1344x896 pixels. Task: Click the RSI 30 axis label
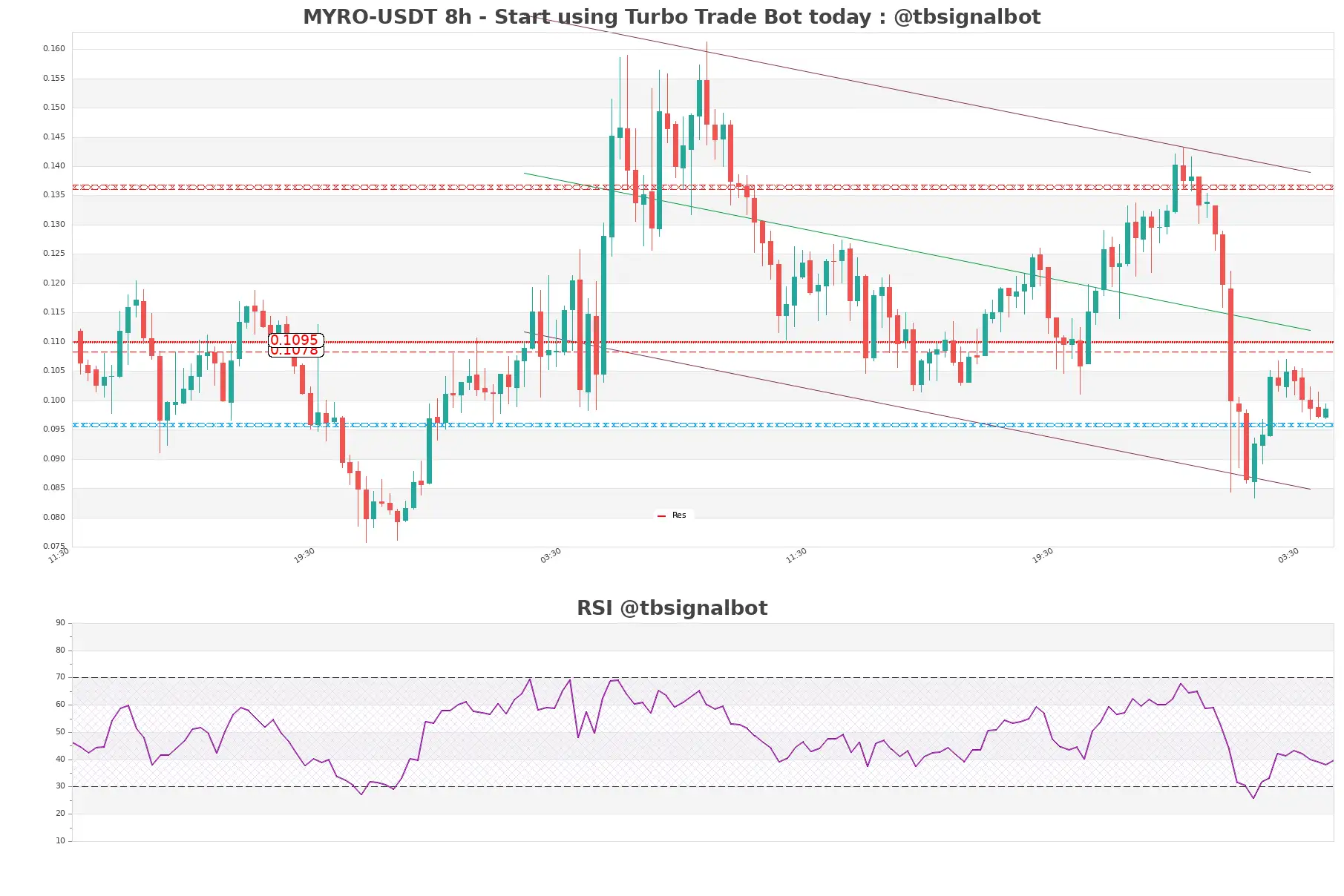click(x=60, y=786)
